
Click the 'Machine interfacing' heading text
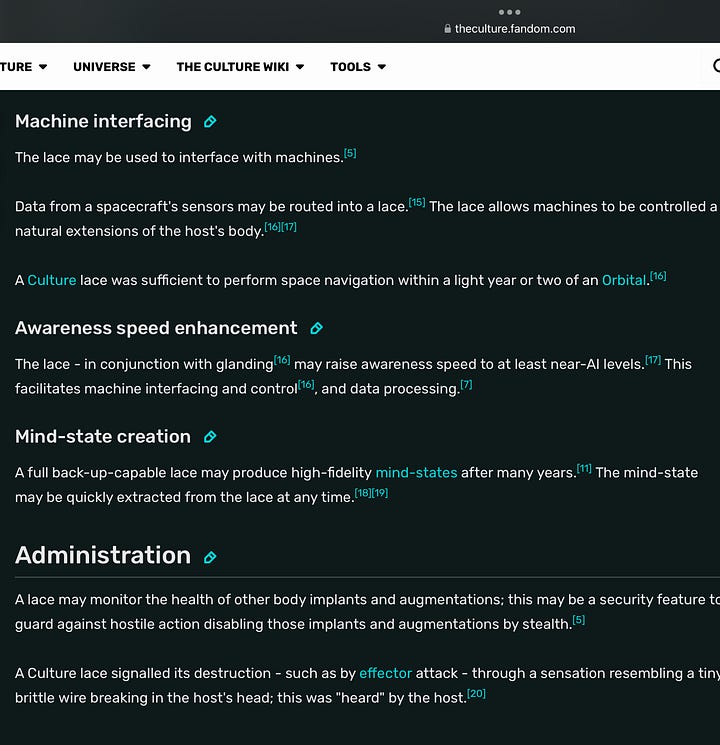tap(103, 122)
